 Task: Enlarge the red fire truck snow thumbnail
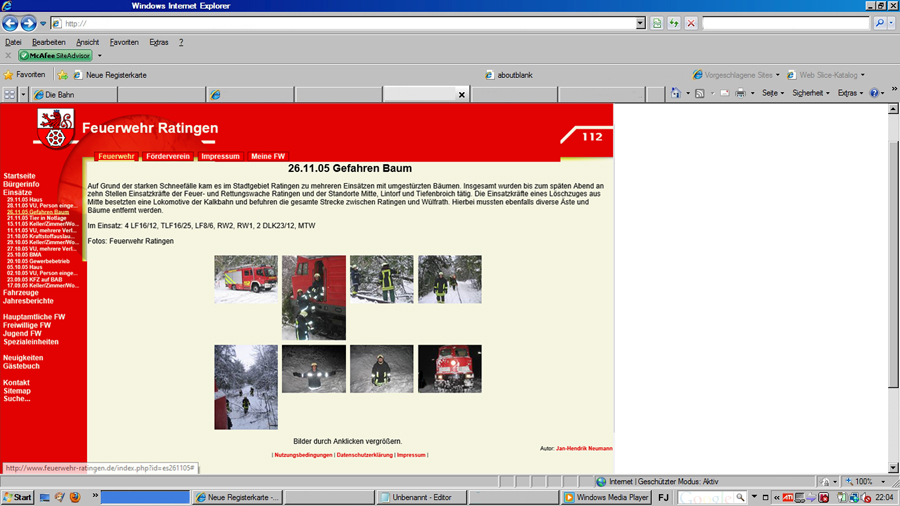pos(245,279)
